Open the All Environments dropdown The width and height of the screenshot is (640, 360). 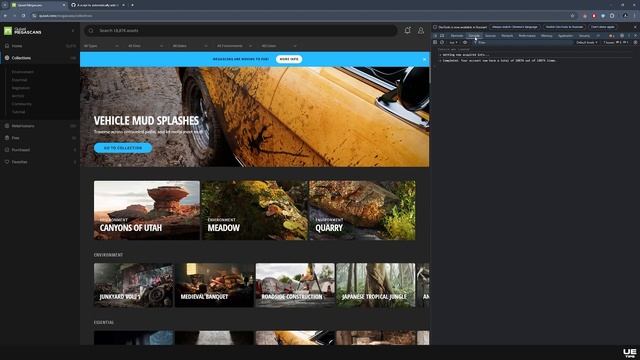[234, 46]
